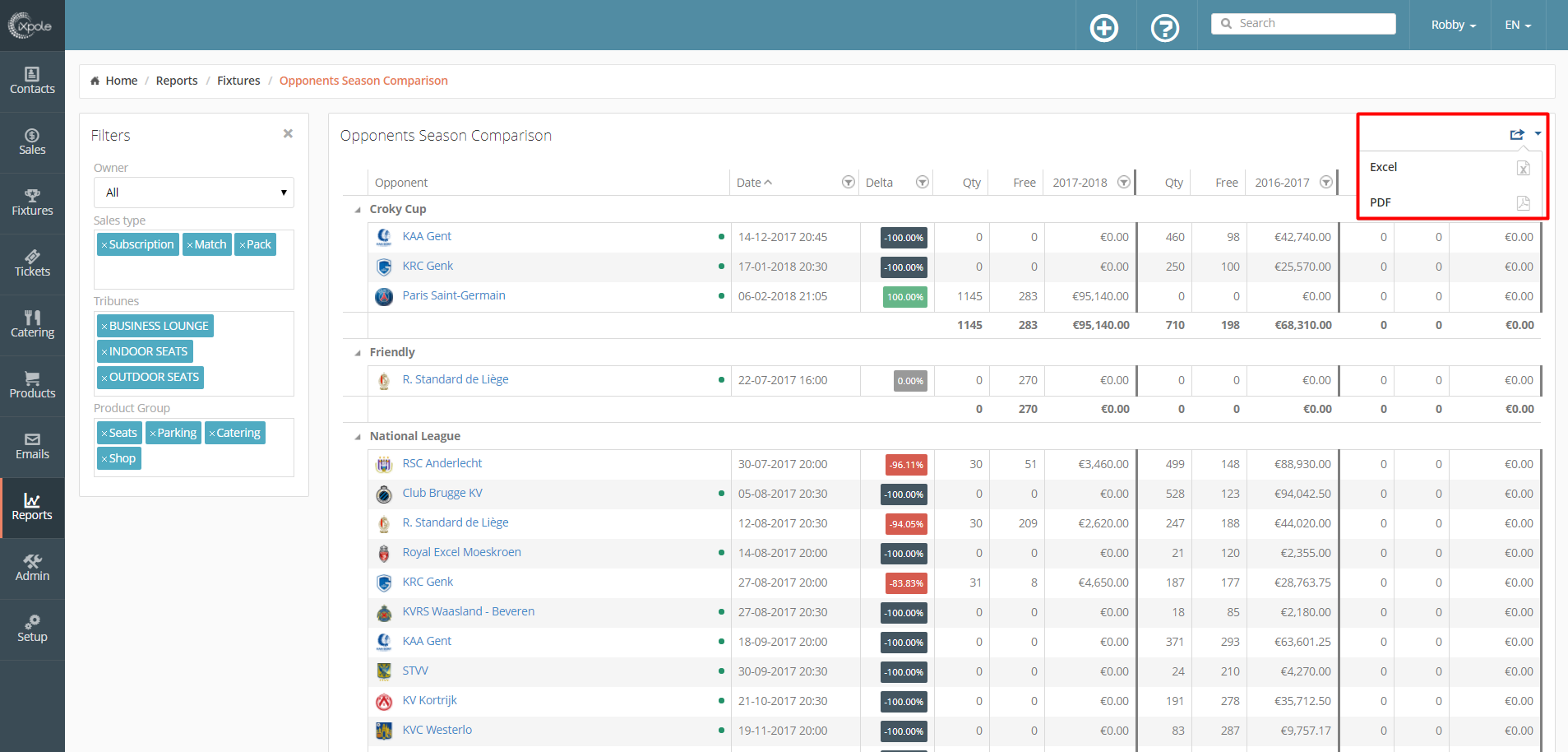Open Reports section in sidebar
The height and width of the screenshot is (752, 1568).
click(32, 508)
